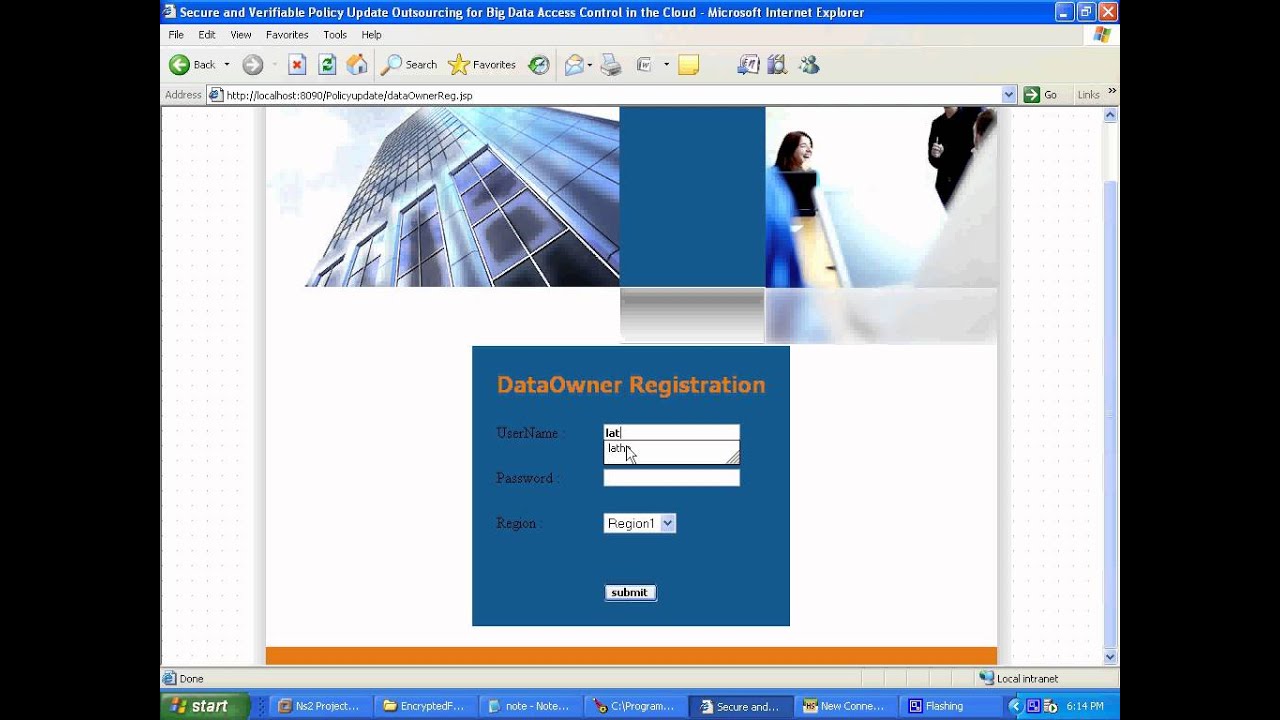This screenshot has height=720, width=1280.
Task: Click the system tray clock 6:14 PM
Action: pyautogui.click(x=1085, y=706)
